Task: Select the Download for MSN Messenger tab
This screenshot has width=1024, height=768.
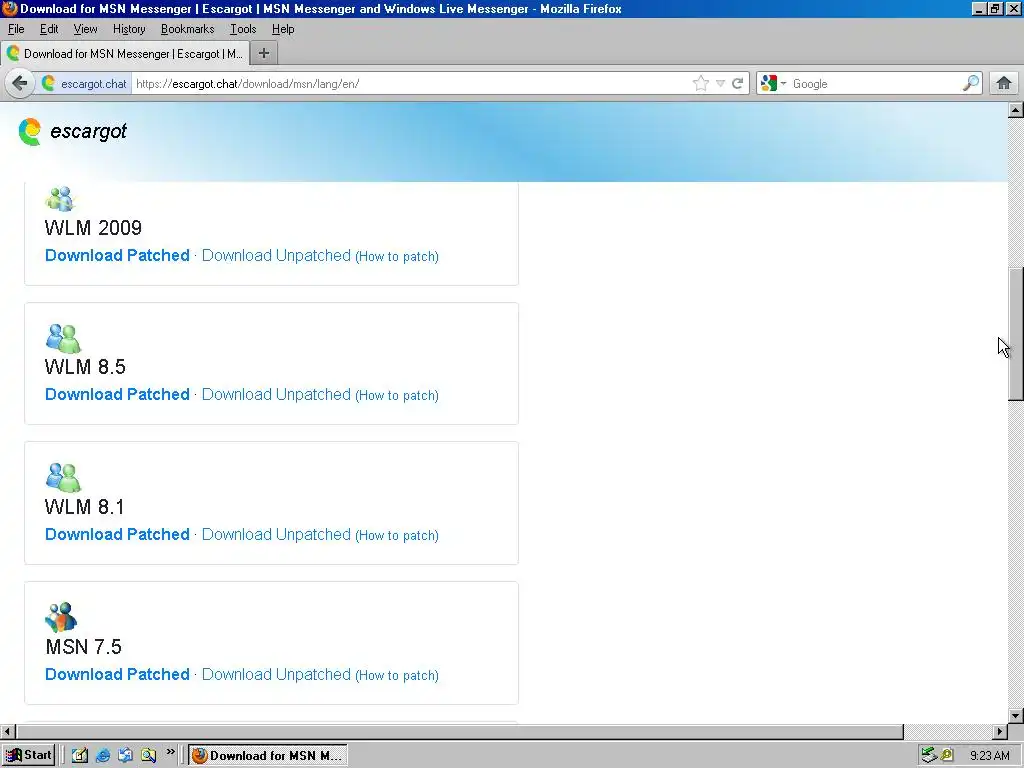Action: [x=124, y=54]
